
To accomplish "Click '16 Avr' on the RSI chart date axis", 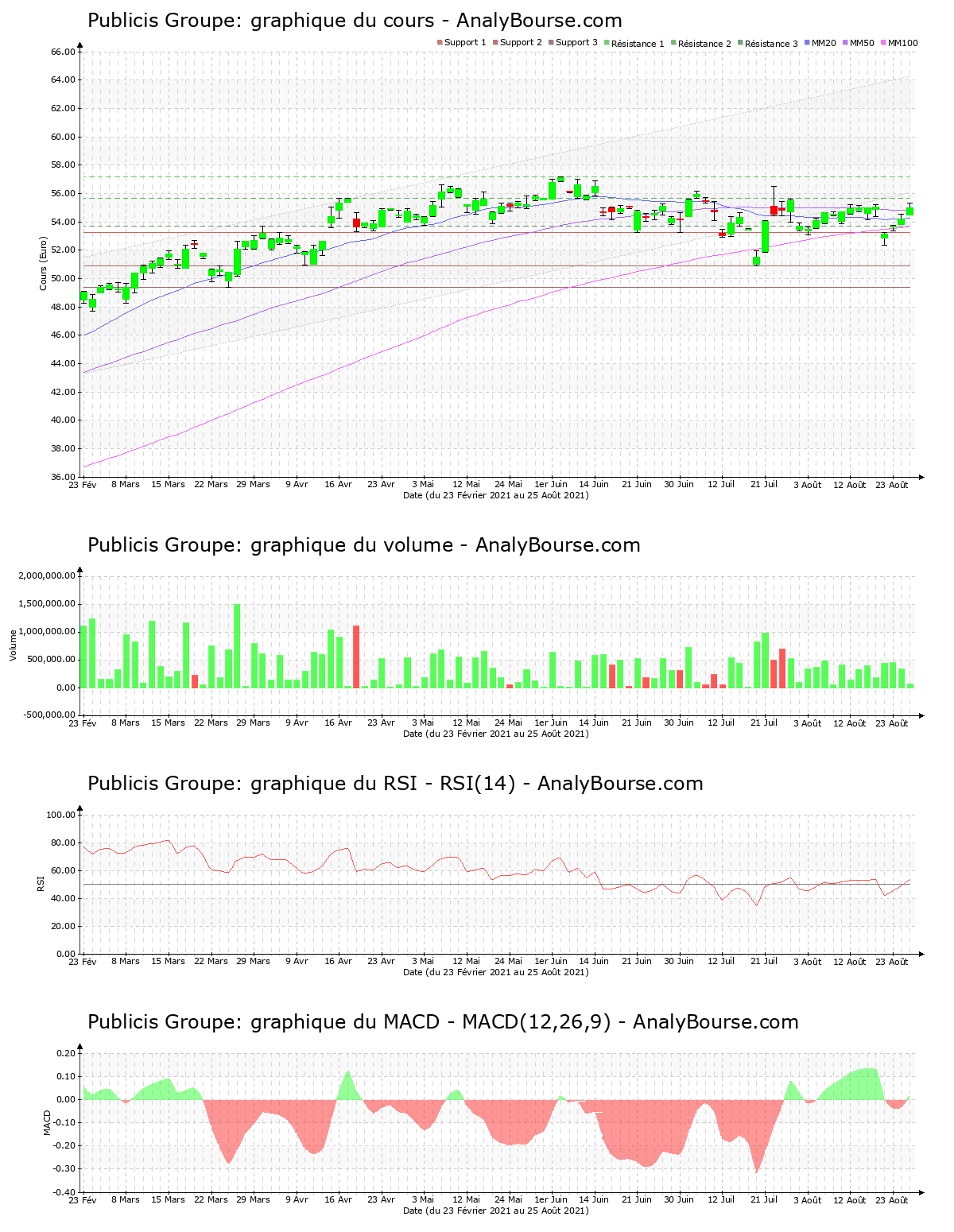I will click(x=339, y=962).
